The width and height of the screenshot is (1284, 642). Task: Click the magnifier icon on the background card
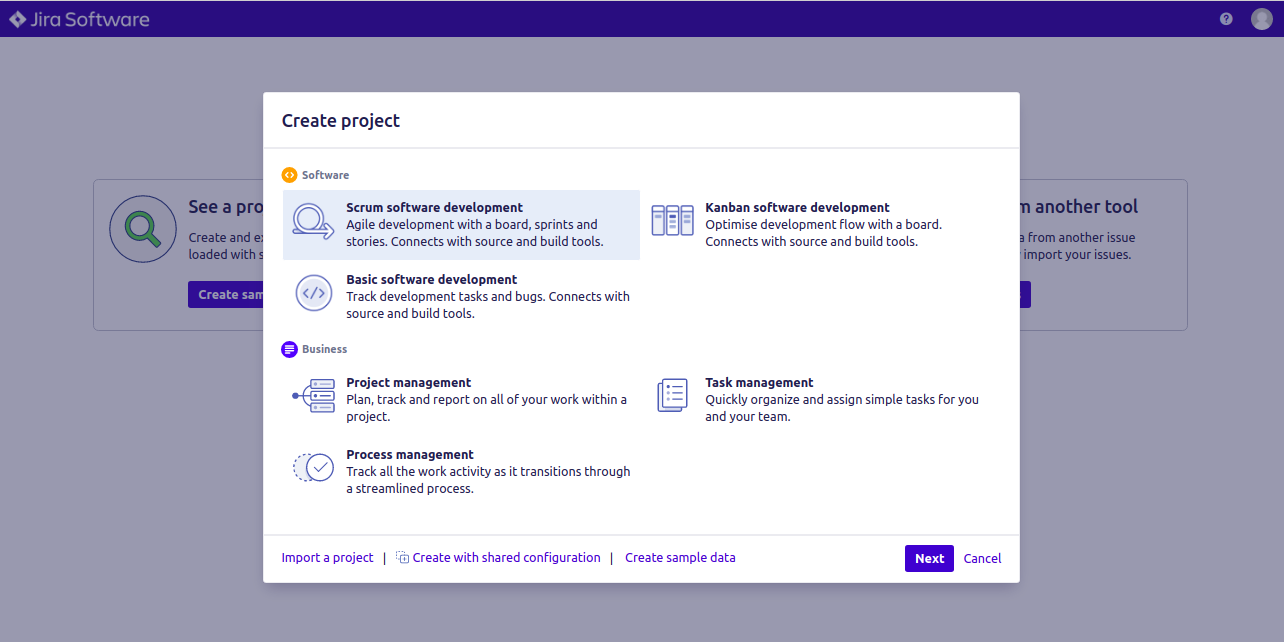pyautogui.click(x=143, y=229)
